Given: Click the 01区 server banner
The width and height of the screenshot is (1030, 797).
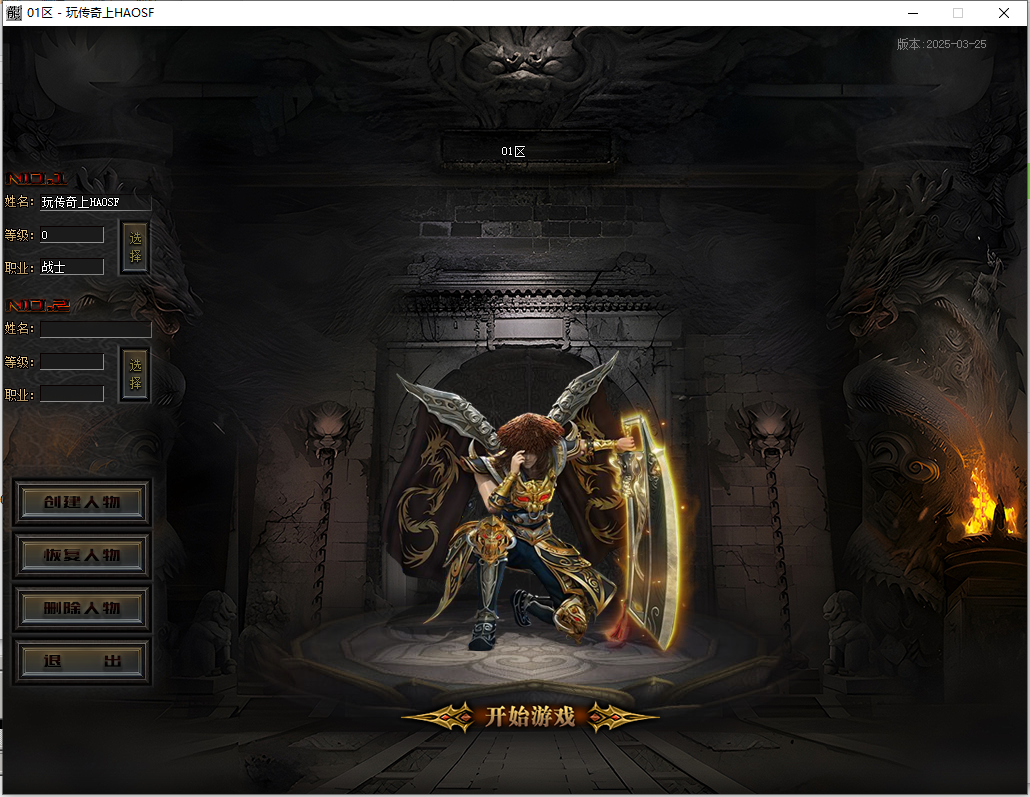Looking at the screenshot, I should 513,151.
